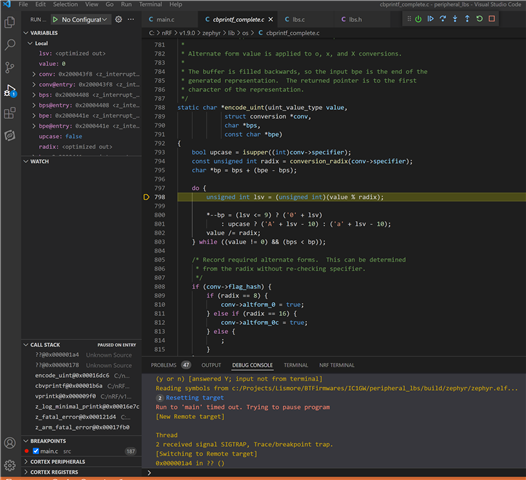The height and width of the screenshot is (480, 526).
Task: Open the Accounts menu icon
Action: [x=10, y=443]
